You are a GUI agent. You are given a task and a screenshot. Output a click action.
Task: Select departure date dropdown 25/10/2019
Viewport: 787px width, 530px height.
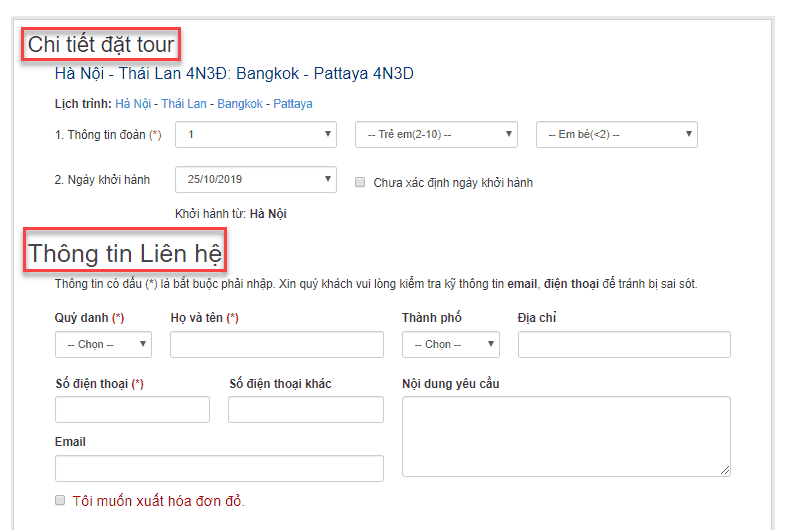tap(256, 180)
